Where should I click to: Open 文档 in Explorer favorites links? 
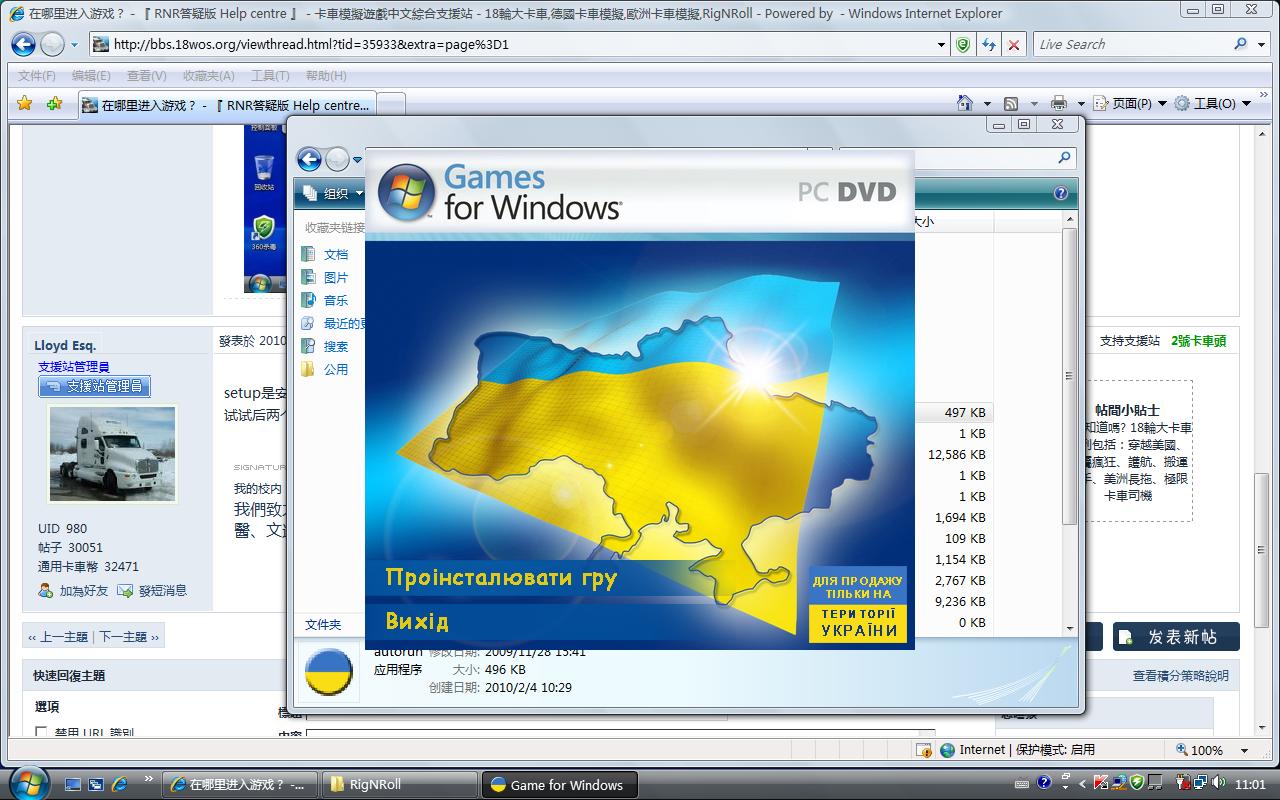pyautogui.click(x=336, y=254)
